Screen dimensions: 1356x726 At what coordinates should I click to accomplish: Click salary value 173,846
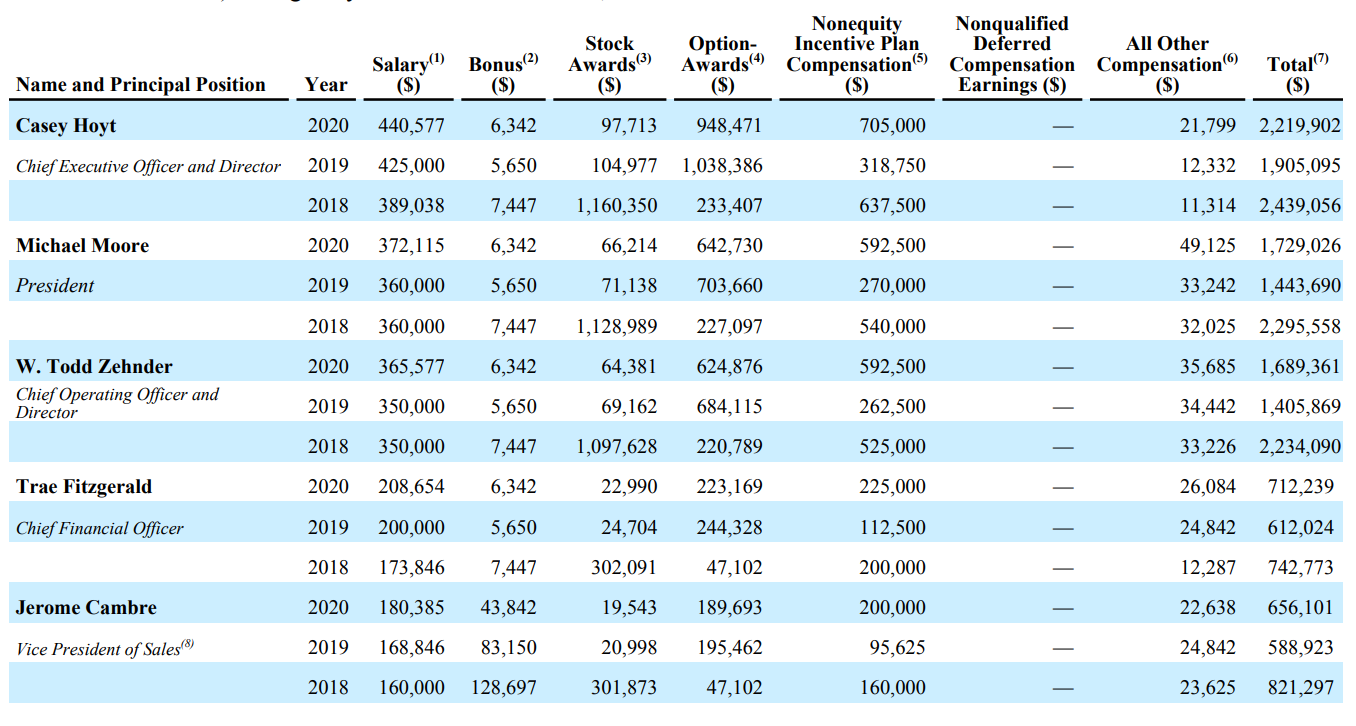coord(411,568)
